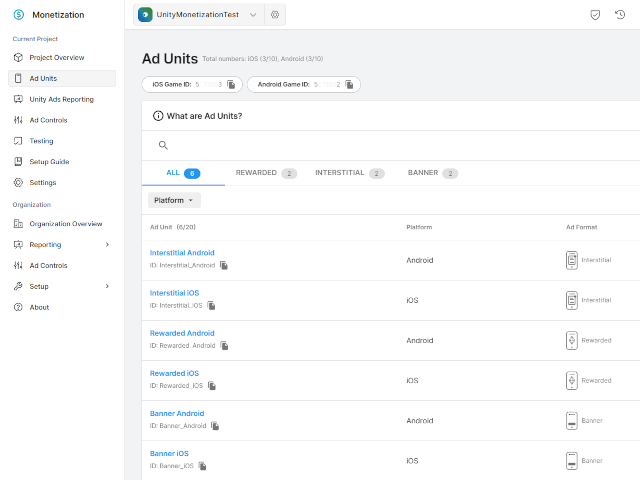Open the Interstitial Android ad unit link
640x480 pixels.
[182, 253]
